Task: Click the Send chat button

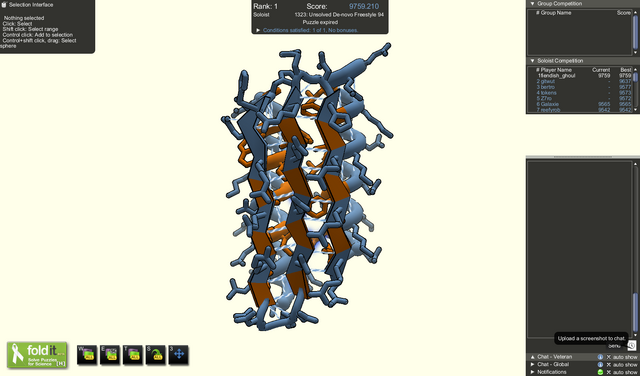Action: click(614, 346)
